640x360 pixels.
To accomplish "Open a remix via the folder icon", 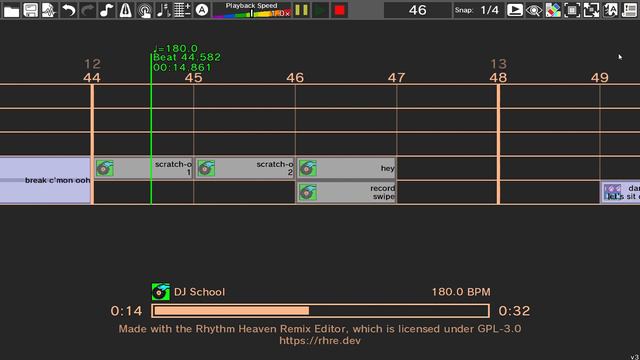I will 11,10.
